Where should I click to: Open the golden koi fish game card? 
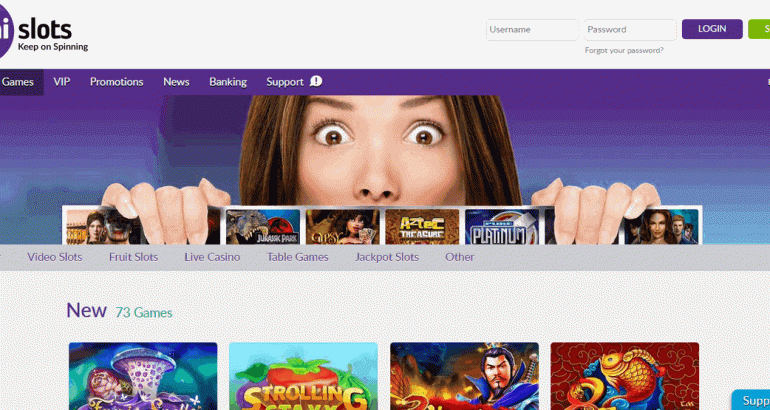point(625,376)
